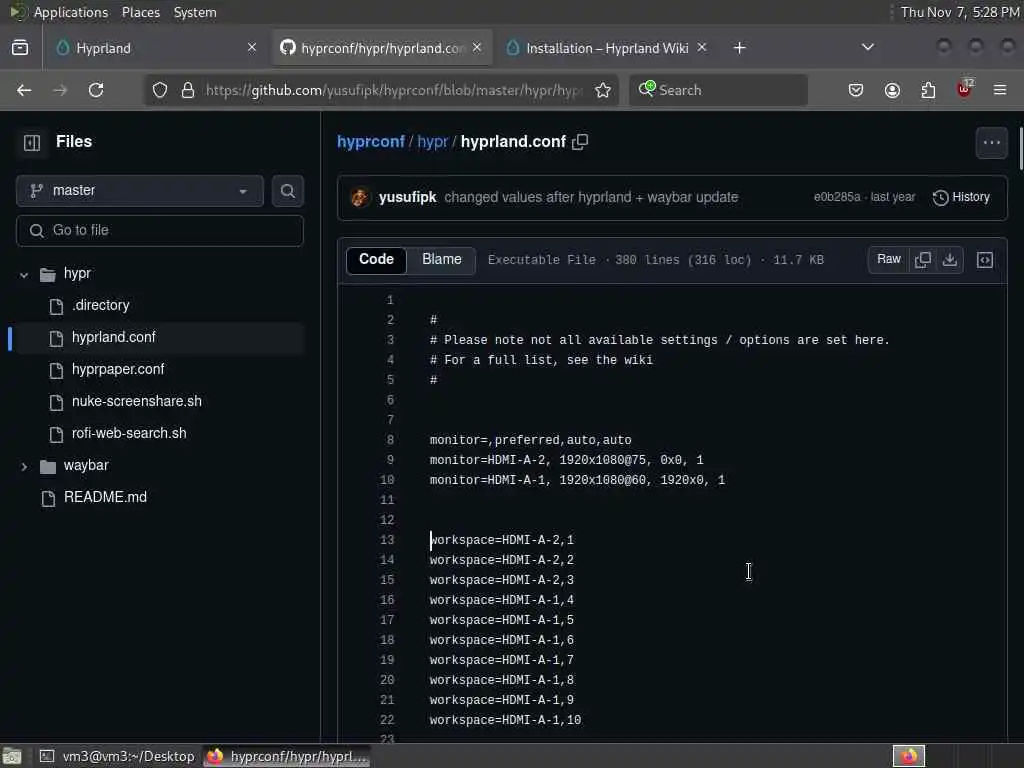Viewport: 1024px width, 768px height.
Task: Open README.md file
Action: pyautogui.click(x=105, y=498)
